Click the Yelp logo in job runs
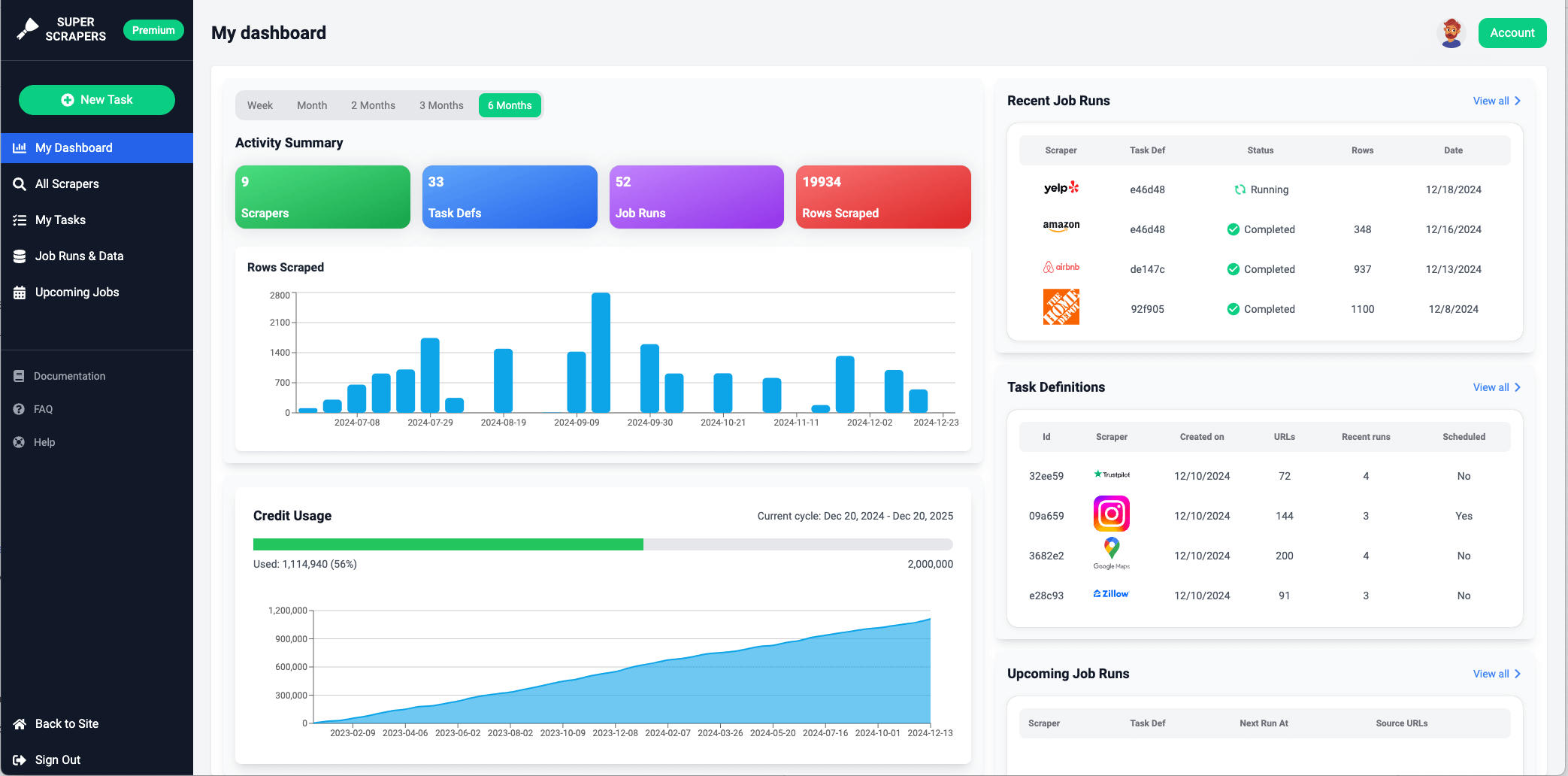This screenshot has height=776, width=1568. pyautogui.click(x=1061, y=188)
